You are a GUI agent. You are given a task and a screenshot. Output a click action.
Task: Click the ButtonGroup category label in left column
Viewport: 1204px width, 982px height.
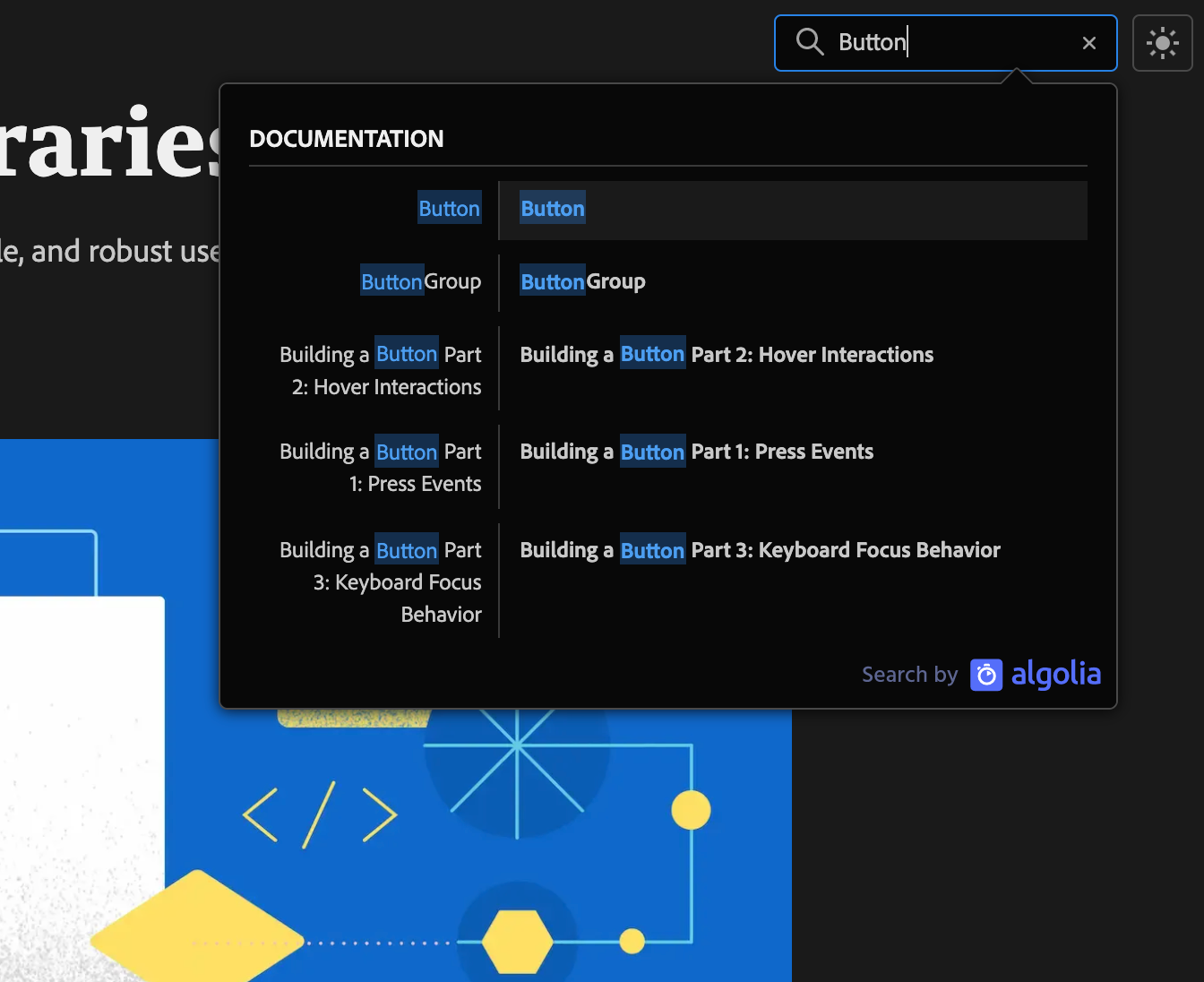[x=421, y=281]
